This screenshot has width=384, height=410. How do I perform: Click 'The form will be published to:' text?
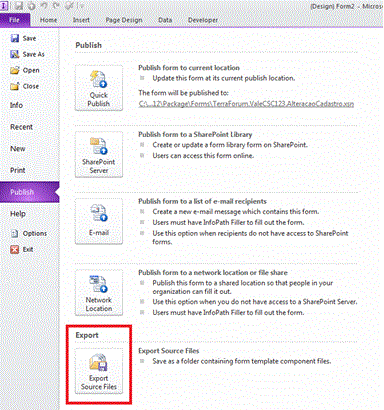pos(183,93)
